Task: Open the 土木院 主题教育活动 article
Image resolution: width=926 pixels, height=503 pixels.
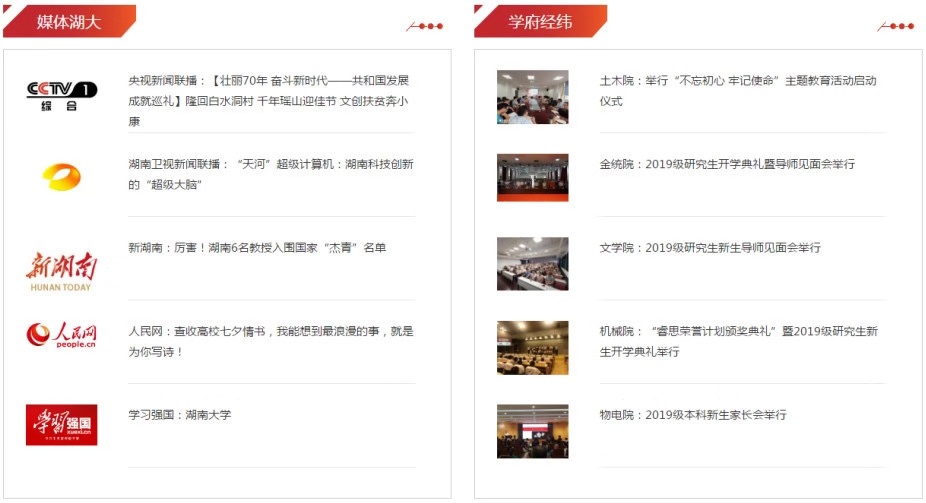Action: [x=737, y=90]
